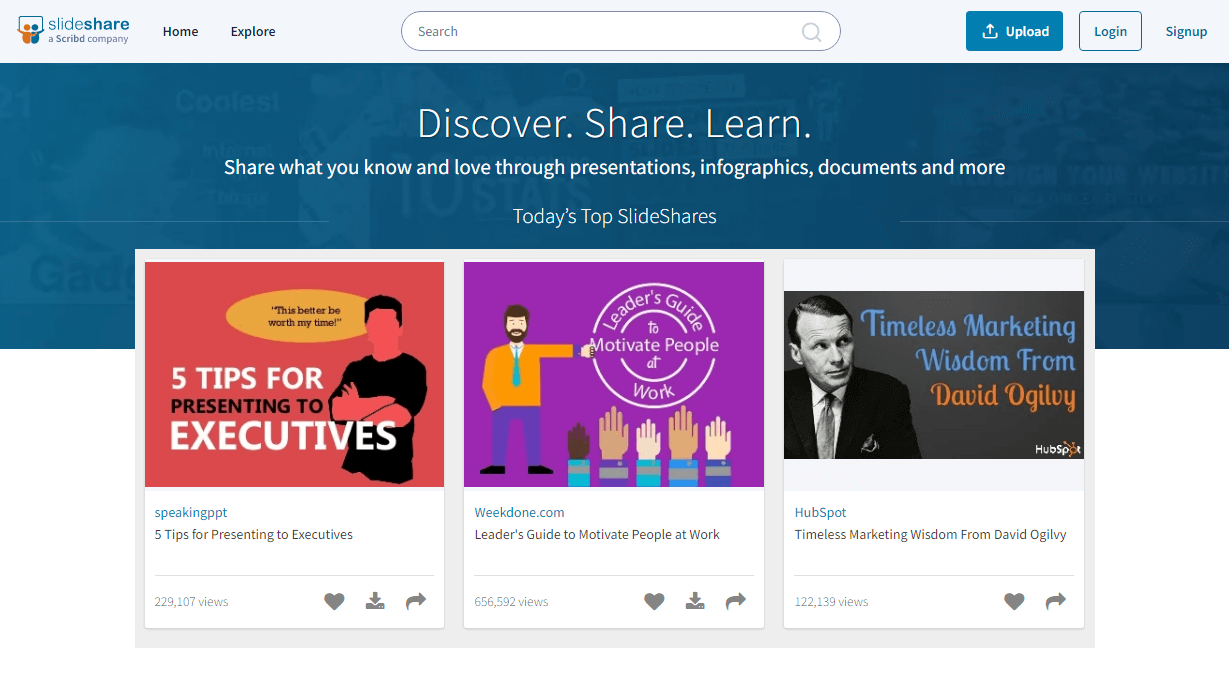The height and width of the screenshot is (674, 1229).
Task: Share the 5 Tips for Presenting presentation
Action: pos(415,601)
